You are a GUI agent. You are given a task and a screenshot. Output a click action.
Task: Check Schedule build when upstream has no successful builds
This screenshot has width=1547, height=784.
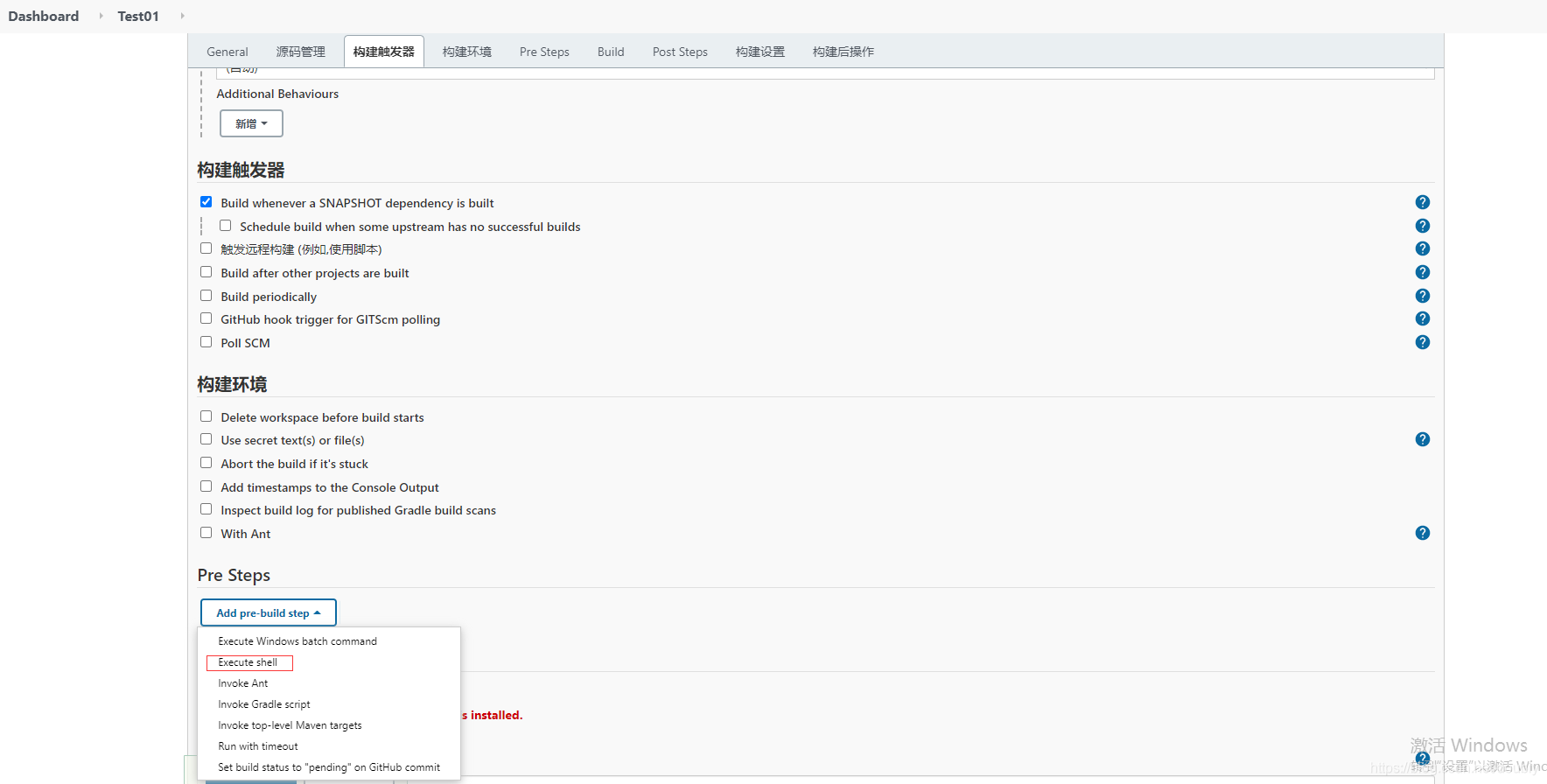pyautogui.click(x=226, y=226)
